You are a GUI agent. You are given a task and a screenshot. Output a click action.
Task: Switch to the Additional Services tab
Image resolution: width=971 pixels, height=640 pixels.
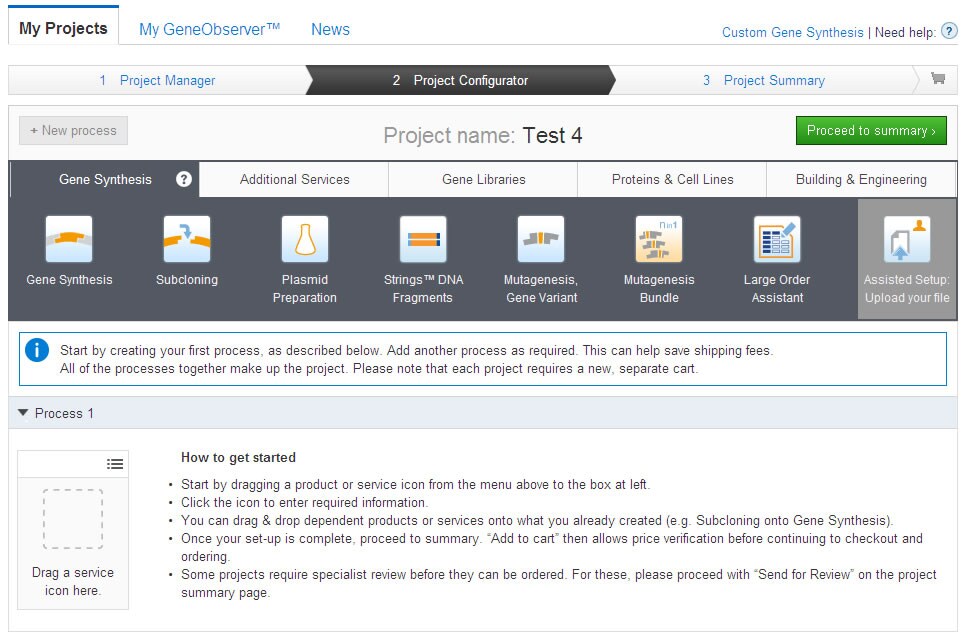294,180
